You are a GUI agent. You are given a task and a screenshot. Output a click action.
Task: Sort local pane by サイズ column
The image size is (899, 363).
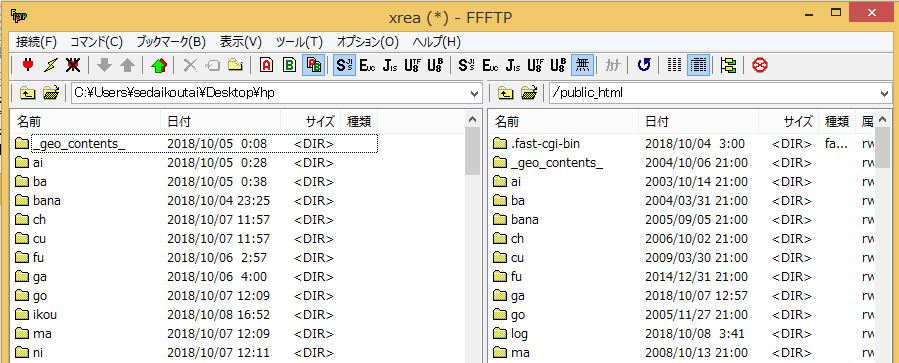click(311, 121)
